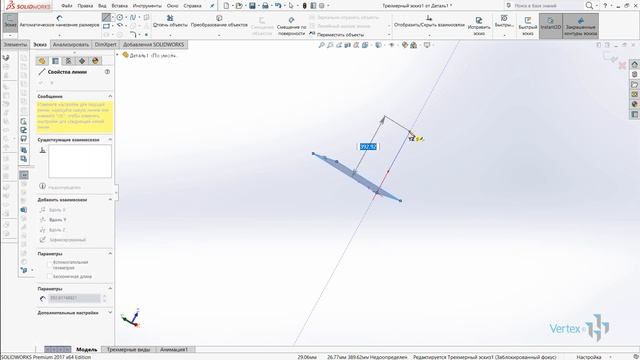Open DimXpertManager tab icon
Viewport: 640px width, 360px height.
coord(82,61)
